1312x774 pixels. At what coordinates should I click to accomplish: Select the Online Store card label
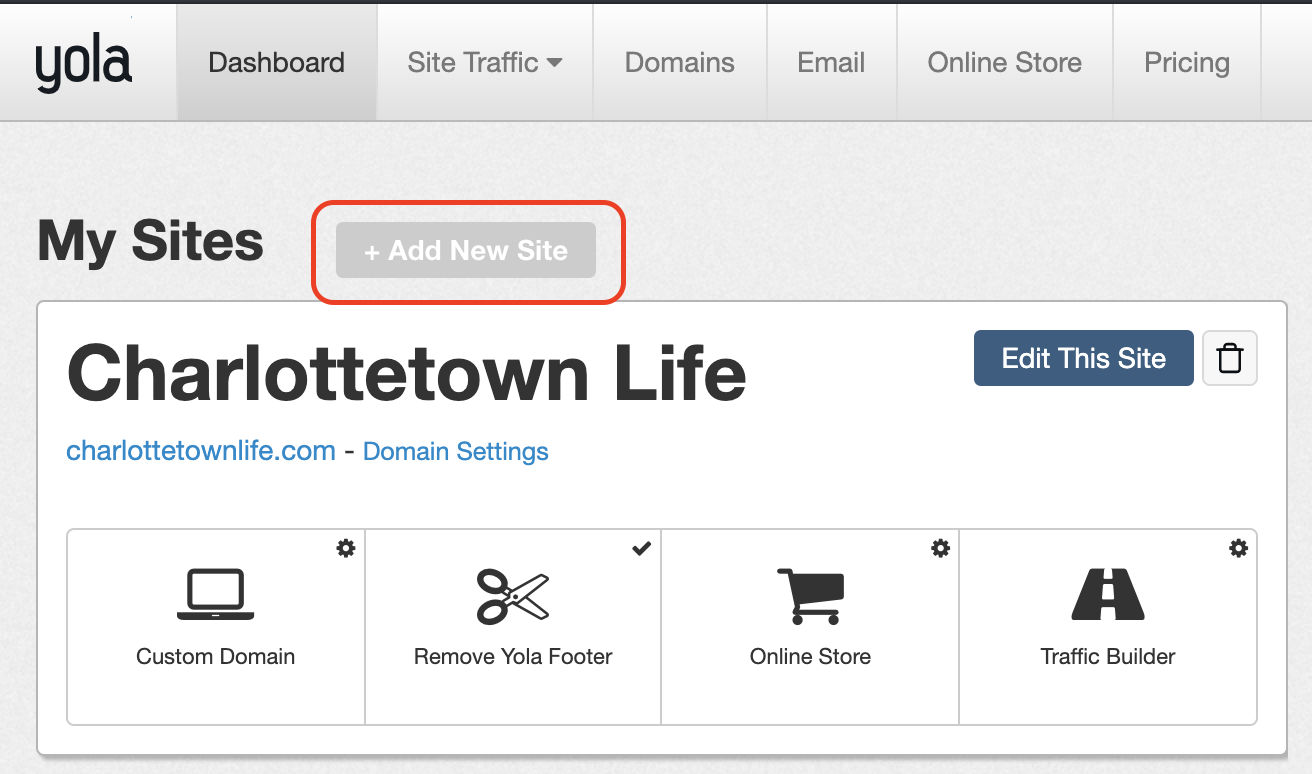click(x=811, y=657)
